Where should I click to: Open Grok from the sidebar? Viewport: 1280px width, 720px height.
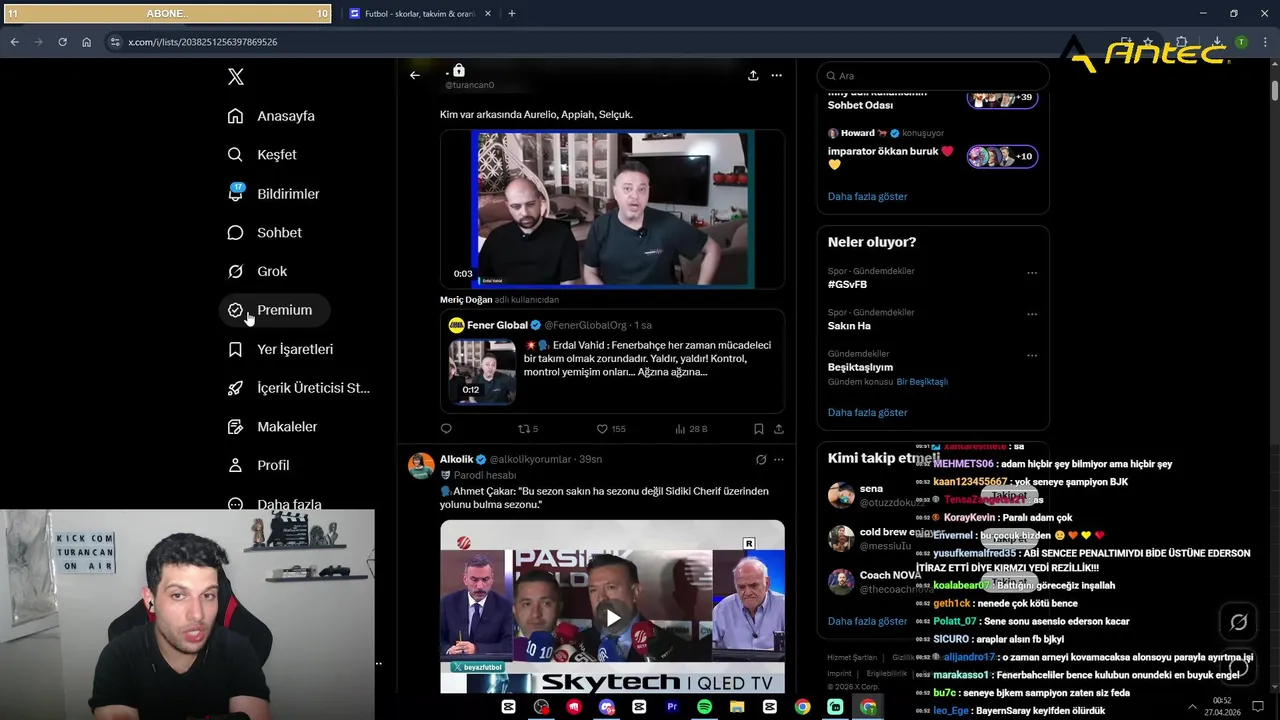click(258, 272)
